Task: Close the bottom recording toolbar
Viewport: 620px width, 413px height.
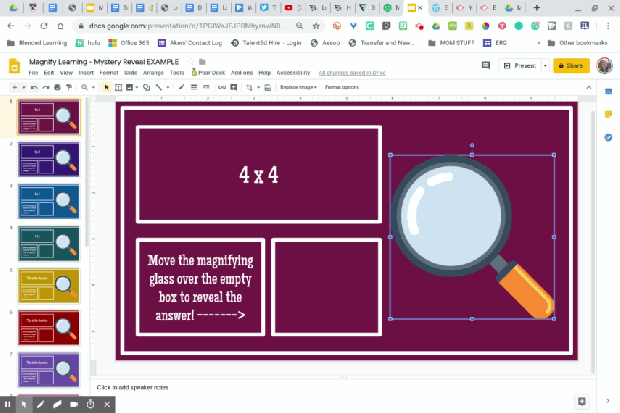Action: point(106,404)
